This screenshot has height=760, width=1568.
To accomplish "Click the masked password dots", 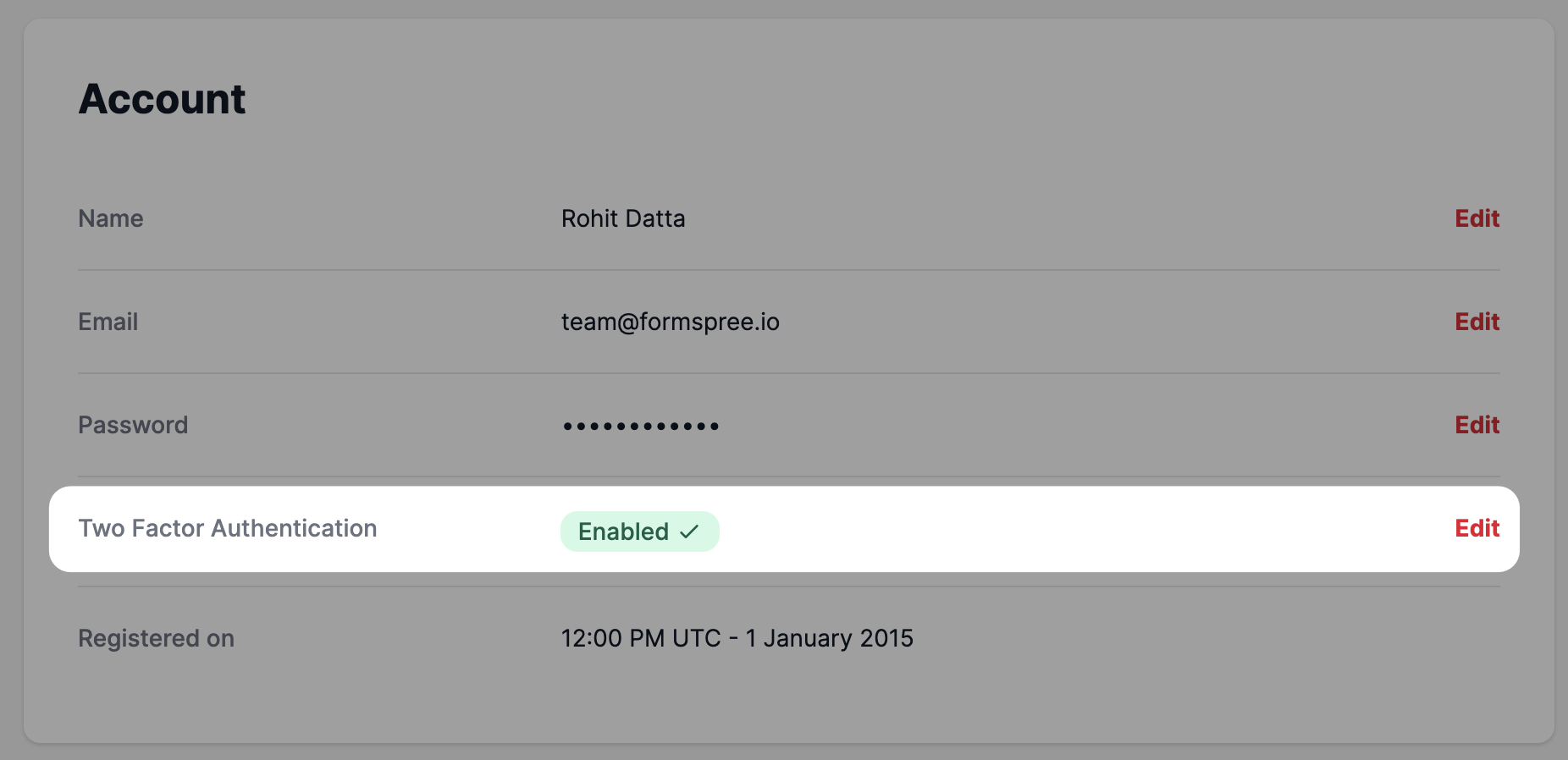I will 641,426.
